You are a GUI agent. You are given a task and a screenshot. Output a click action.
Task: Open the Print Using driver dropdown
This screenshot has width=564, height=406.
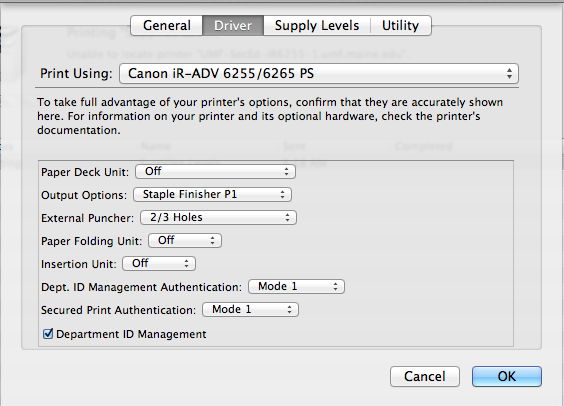pos(319,74)
